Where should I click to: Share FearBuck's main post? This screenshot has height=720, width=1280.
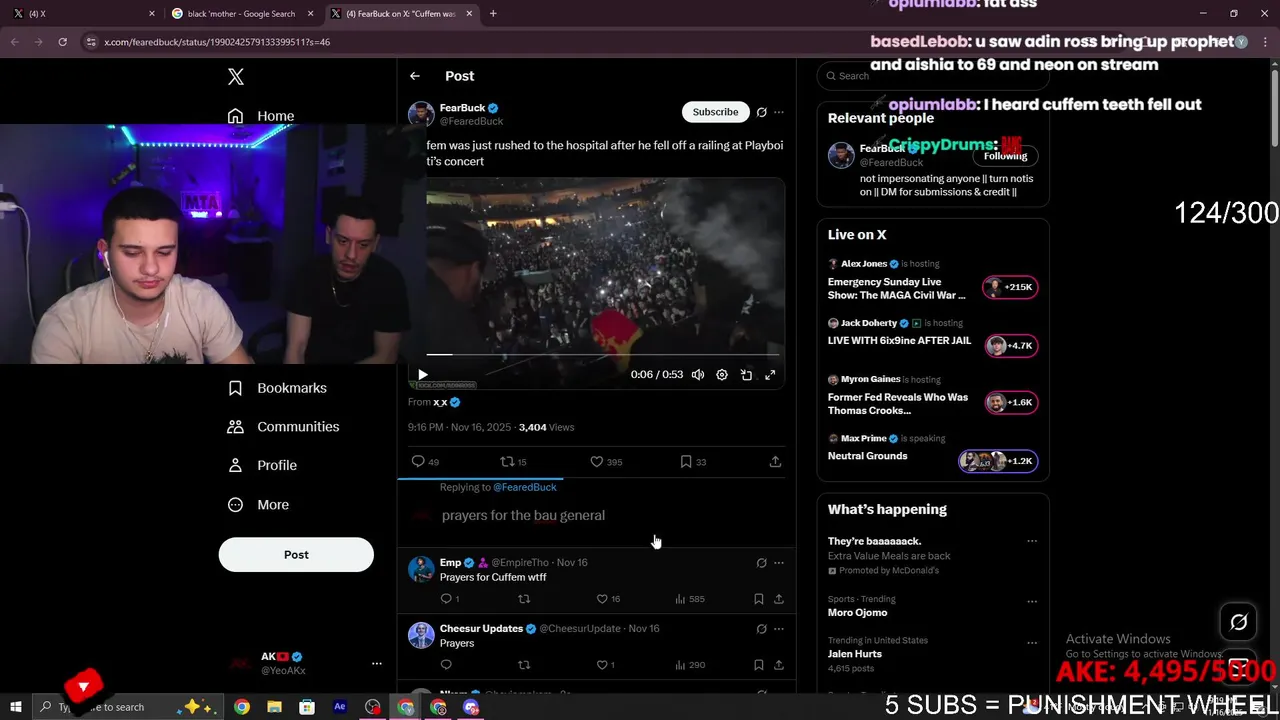pyautogui.click(x=775, y=462)
